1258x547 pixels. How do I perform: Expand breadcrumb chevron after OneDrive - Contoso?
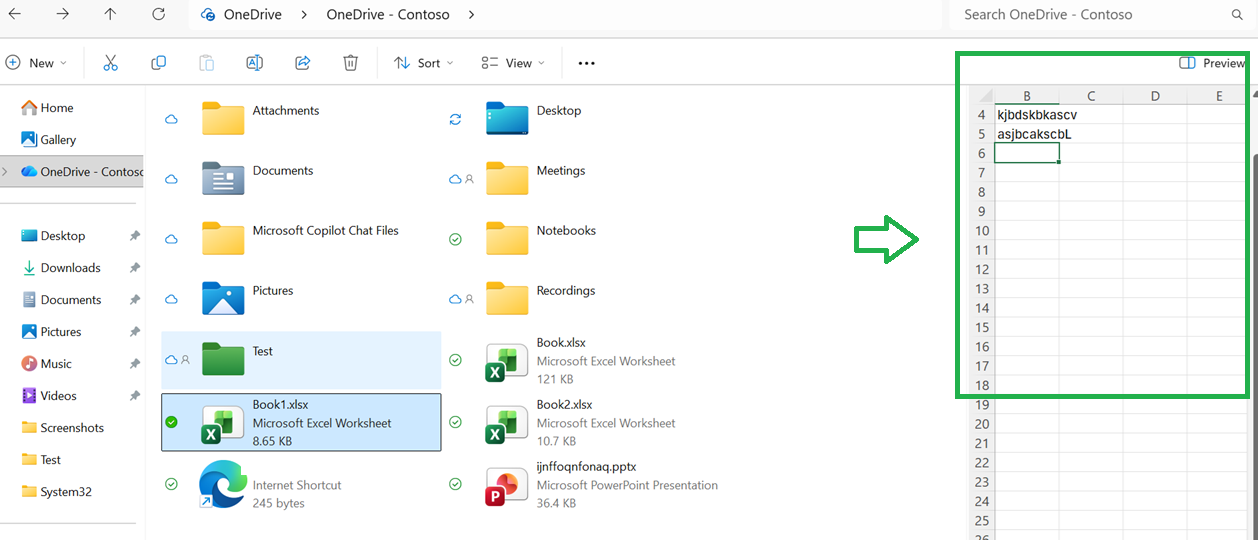(x=471, y=15)
